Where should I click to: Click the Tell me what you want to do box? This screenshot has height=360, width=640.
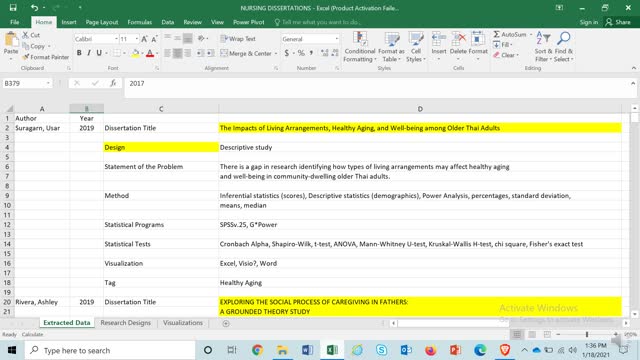[x=318, y=22]
